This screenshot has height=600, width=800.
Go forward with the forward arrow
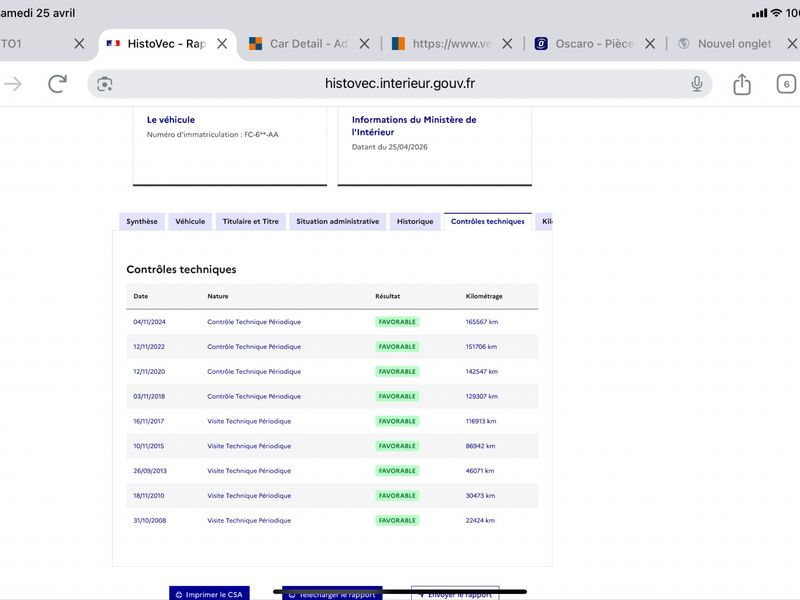13,84
